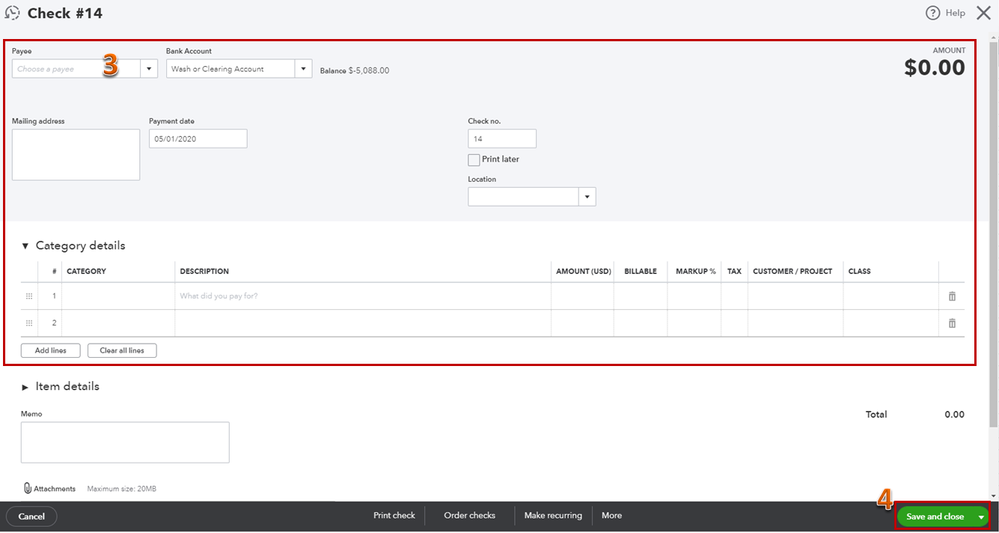Click the BILLABLE column header
The image size is (999, 533).
pos(640,271)
